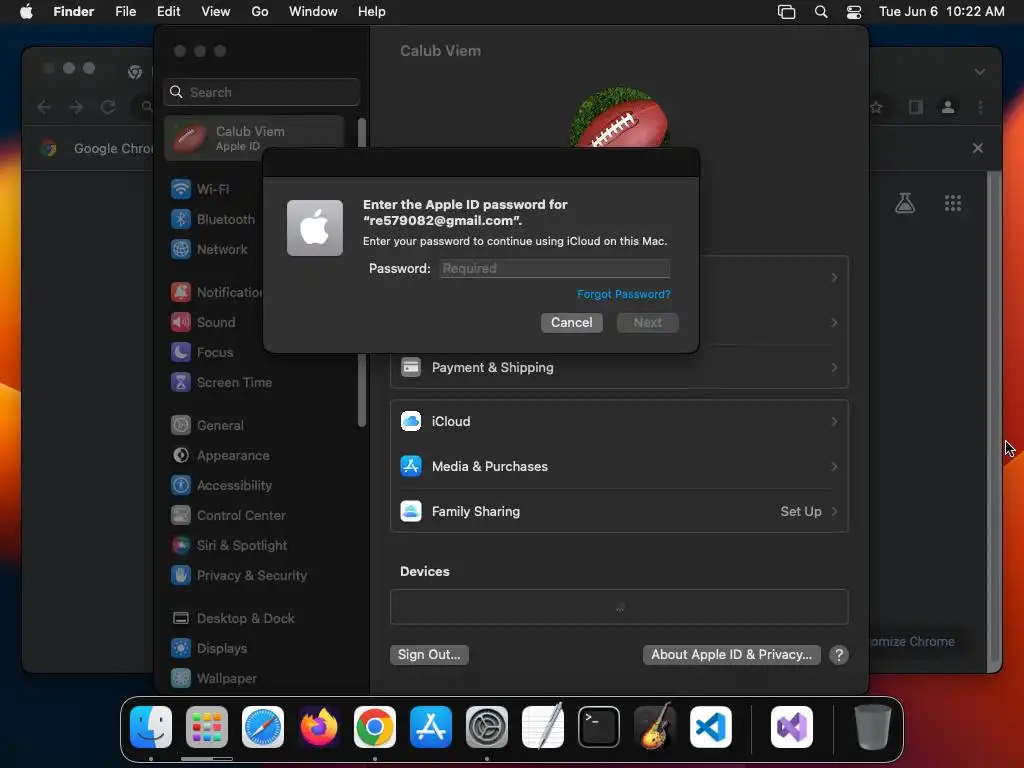Click the football profile picture
Image resolution: width=1024 pixels, height=768 pixels.
click(619, 118)
